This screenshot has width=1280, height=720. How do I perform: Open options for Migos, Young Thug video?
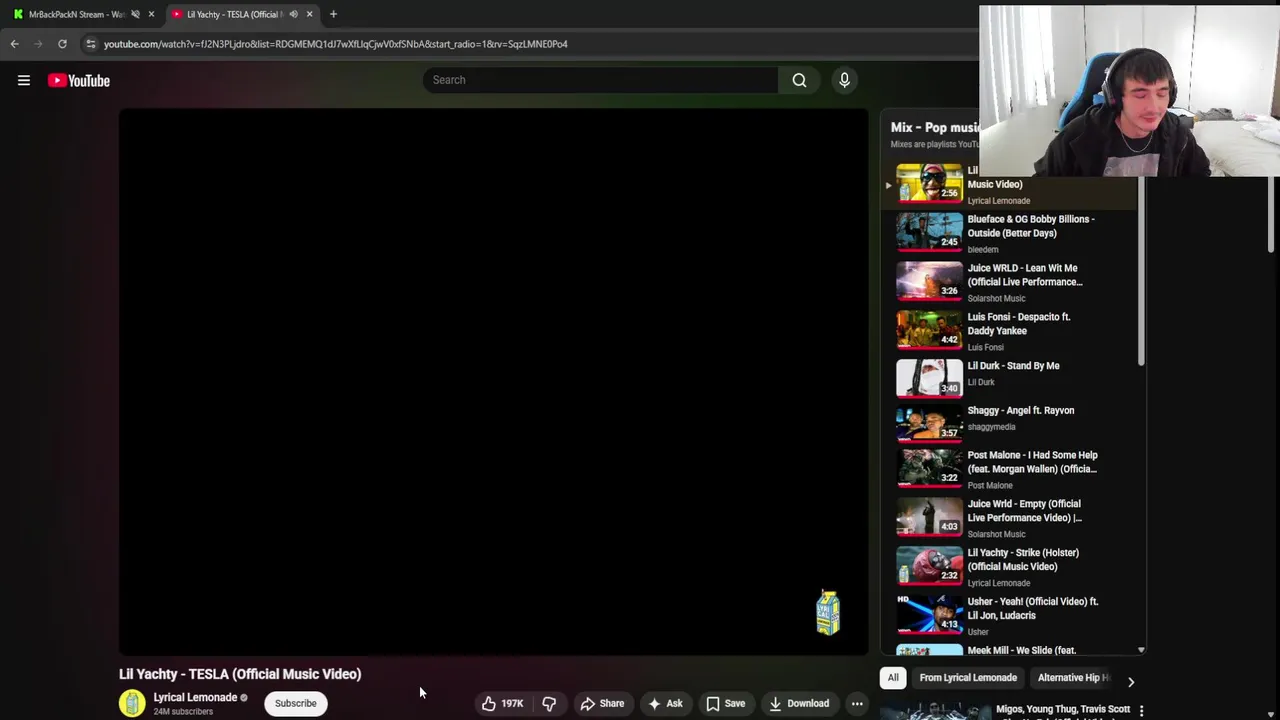pos(1141,711)
